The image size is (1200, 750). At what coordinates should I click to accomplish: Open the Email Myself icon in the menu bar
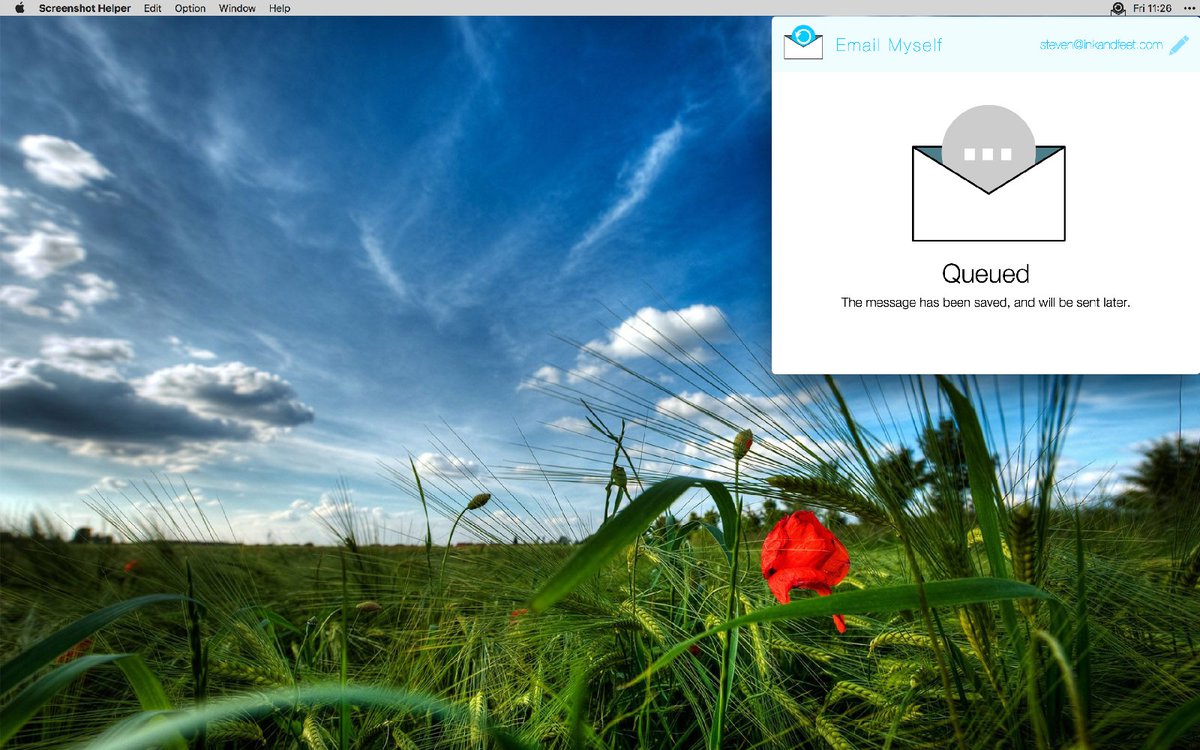1118,8
